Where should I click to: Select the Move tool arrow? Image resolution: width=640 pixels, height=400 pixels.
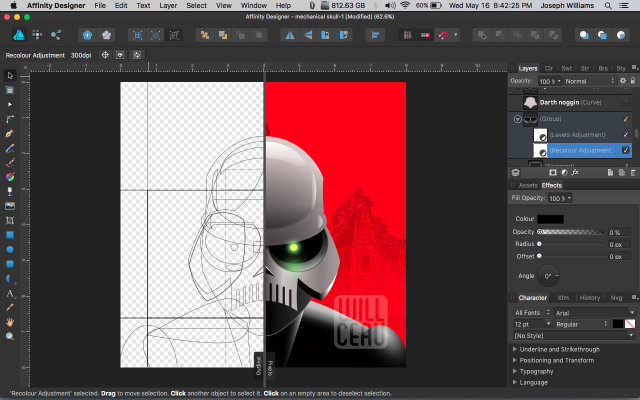click(x=10, y=76)
